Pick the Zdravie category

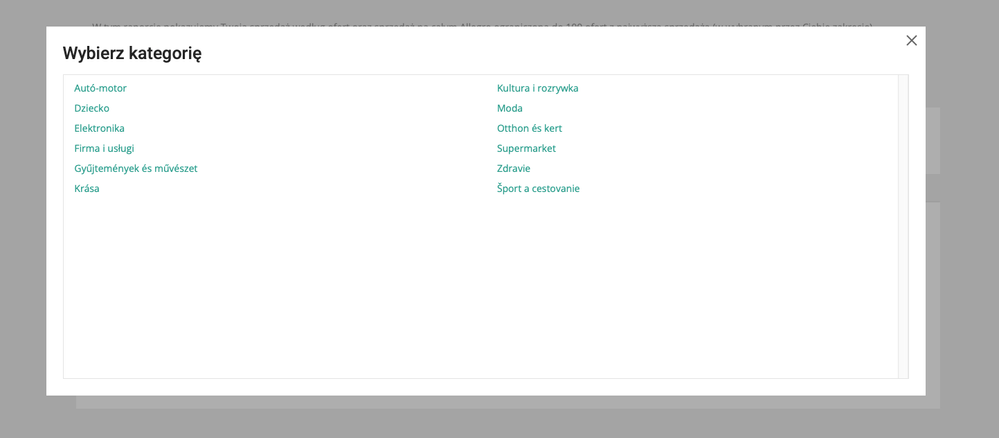pyautogui.click(x=513, y=168)
